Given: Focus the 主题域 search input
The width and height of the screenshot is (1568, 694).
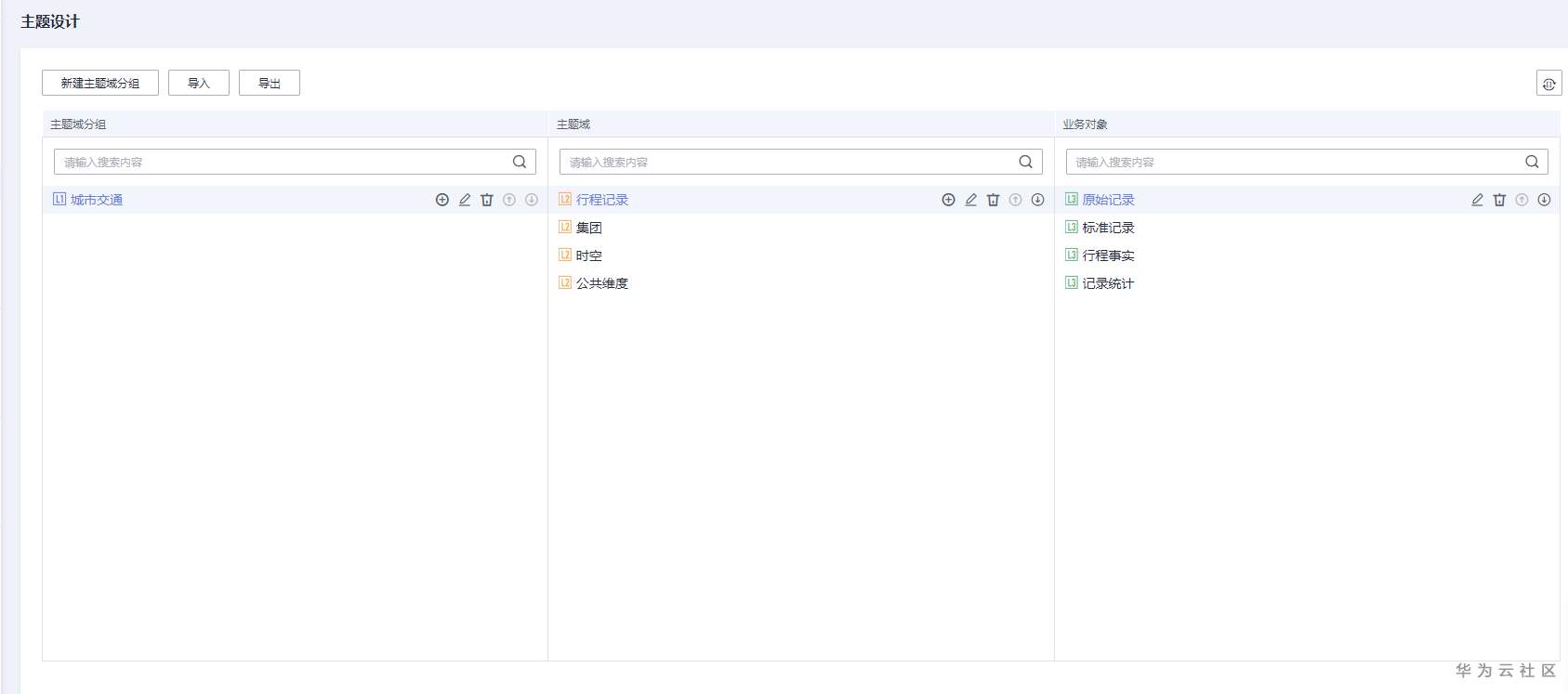Looking at the screenshot, I should click(x=801, y=162).
